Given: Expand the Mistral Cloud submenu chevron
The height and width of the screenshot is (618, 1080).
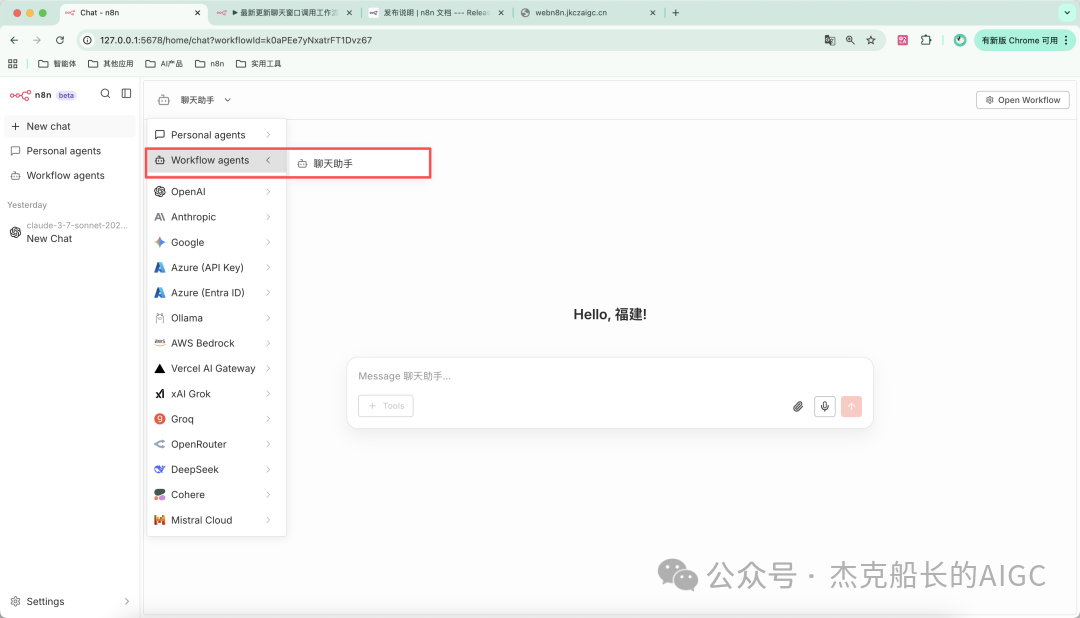Looking at the screenshot, I should click(268, 520).
